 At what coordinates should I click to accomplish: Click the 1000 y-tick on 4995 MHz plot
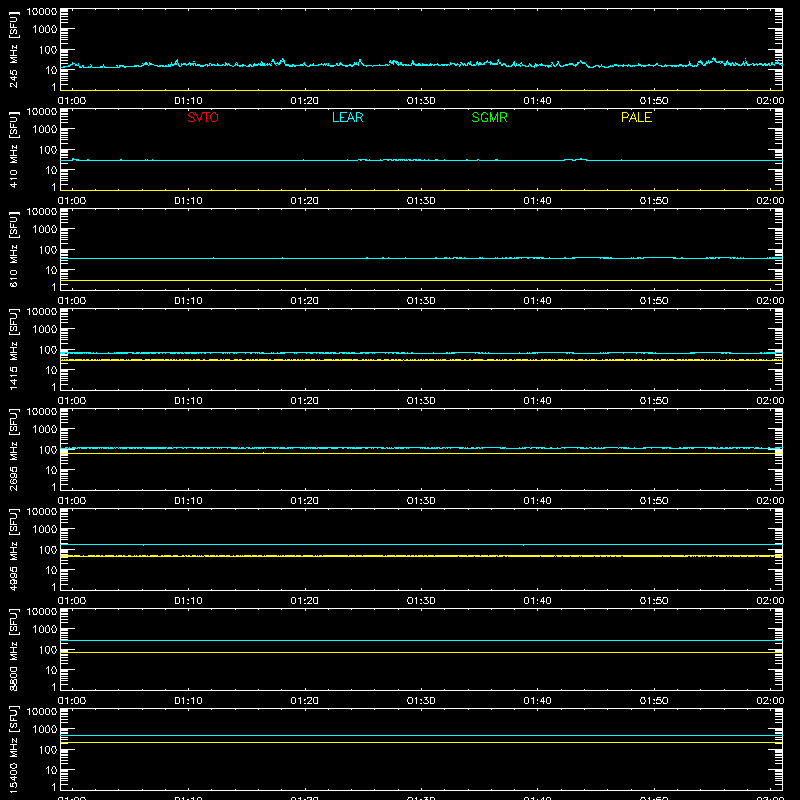point(45,530)
